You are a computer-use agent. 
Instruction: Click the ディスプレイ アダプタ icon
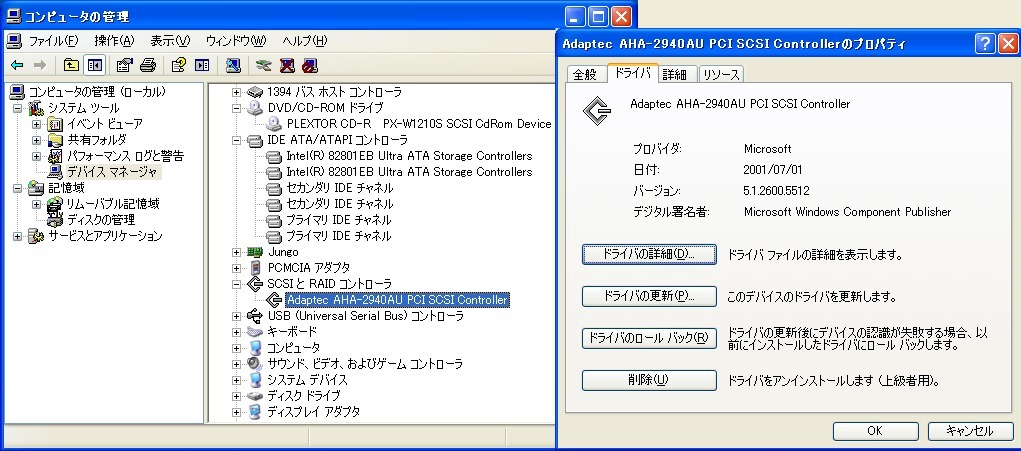255,412
